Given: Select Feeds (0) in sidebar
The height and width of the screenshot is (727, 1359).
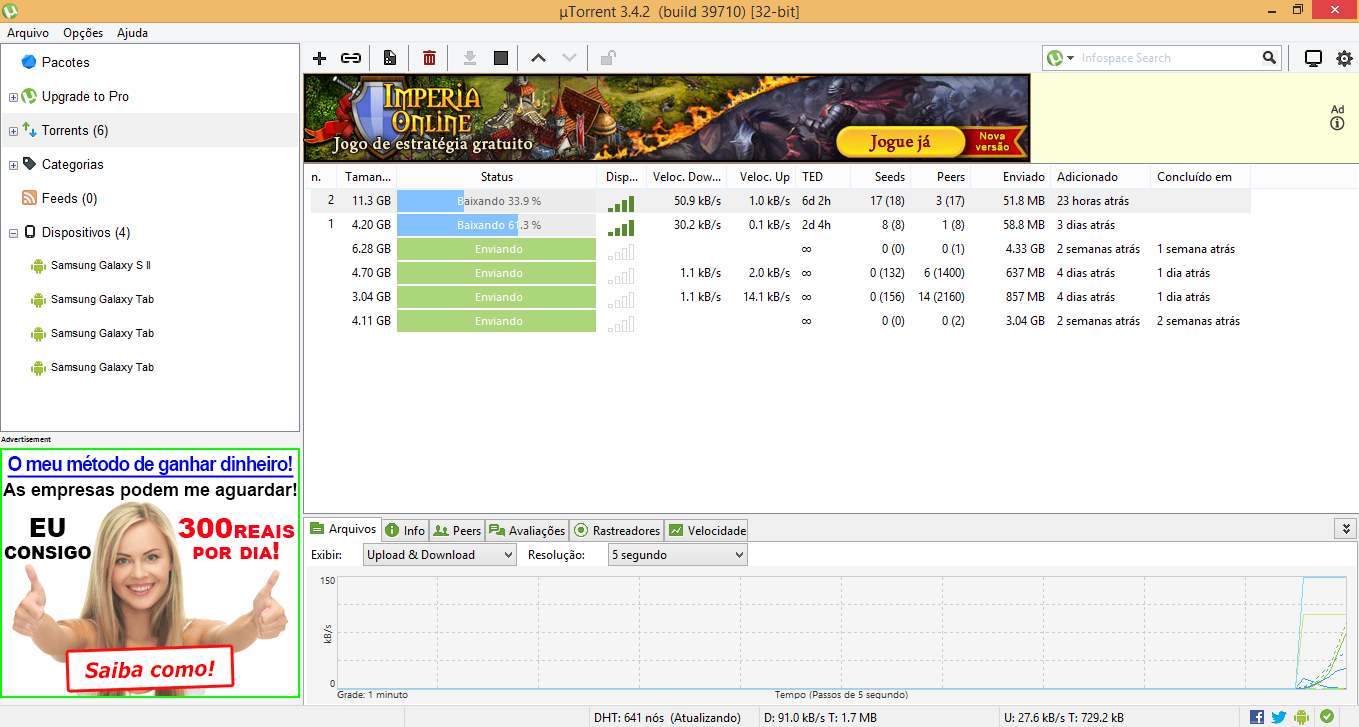Looking at the screenshot, I should (x=69, y=198).
